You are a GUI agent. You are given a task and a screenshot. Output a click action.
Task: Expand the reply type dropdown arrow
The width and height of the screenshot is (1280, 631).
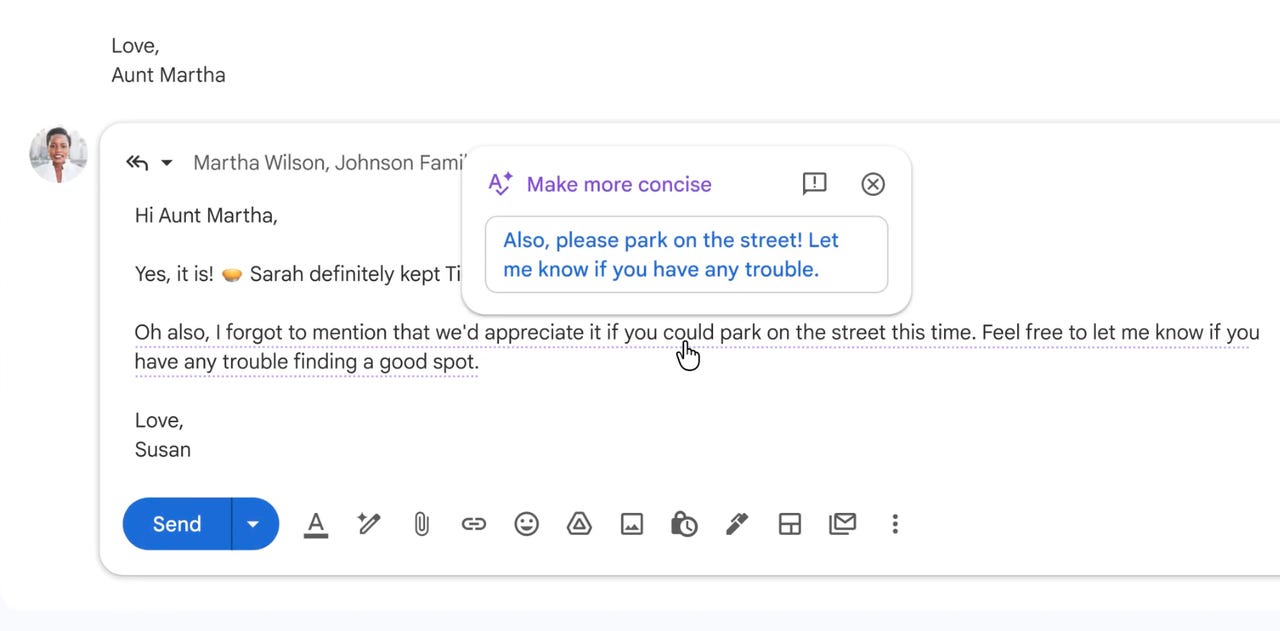point(167,162)
